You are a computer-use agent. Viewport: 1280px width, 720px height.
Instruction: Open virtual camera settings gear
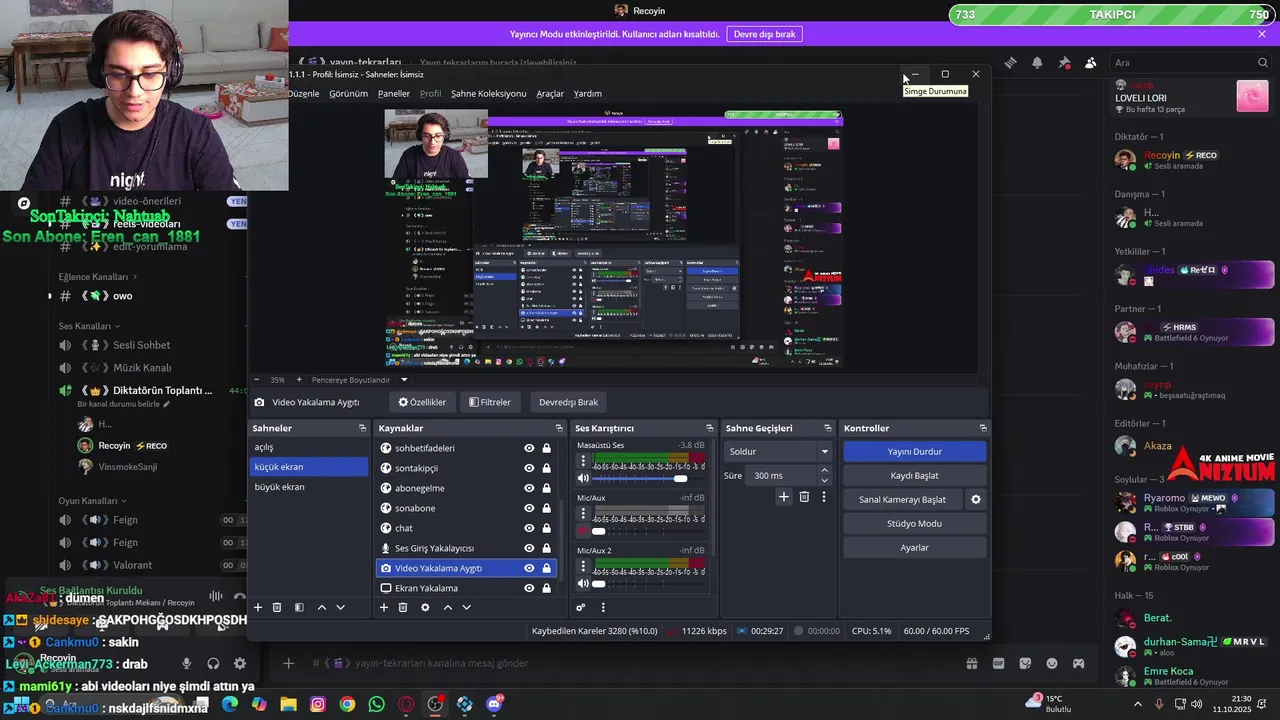click(976, 499)
